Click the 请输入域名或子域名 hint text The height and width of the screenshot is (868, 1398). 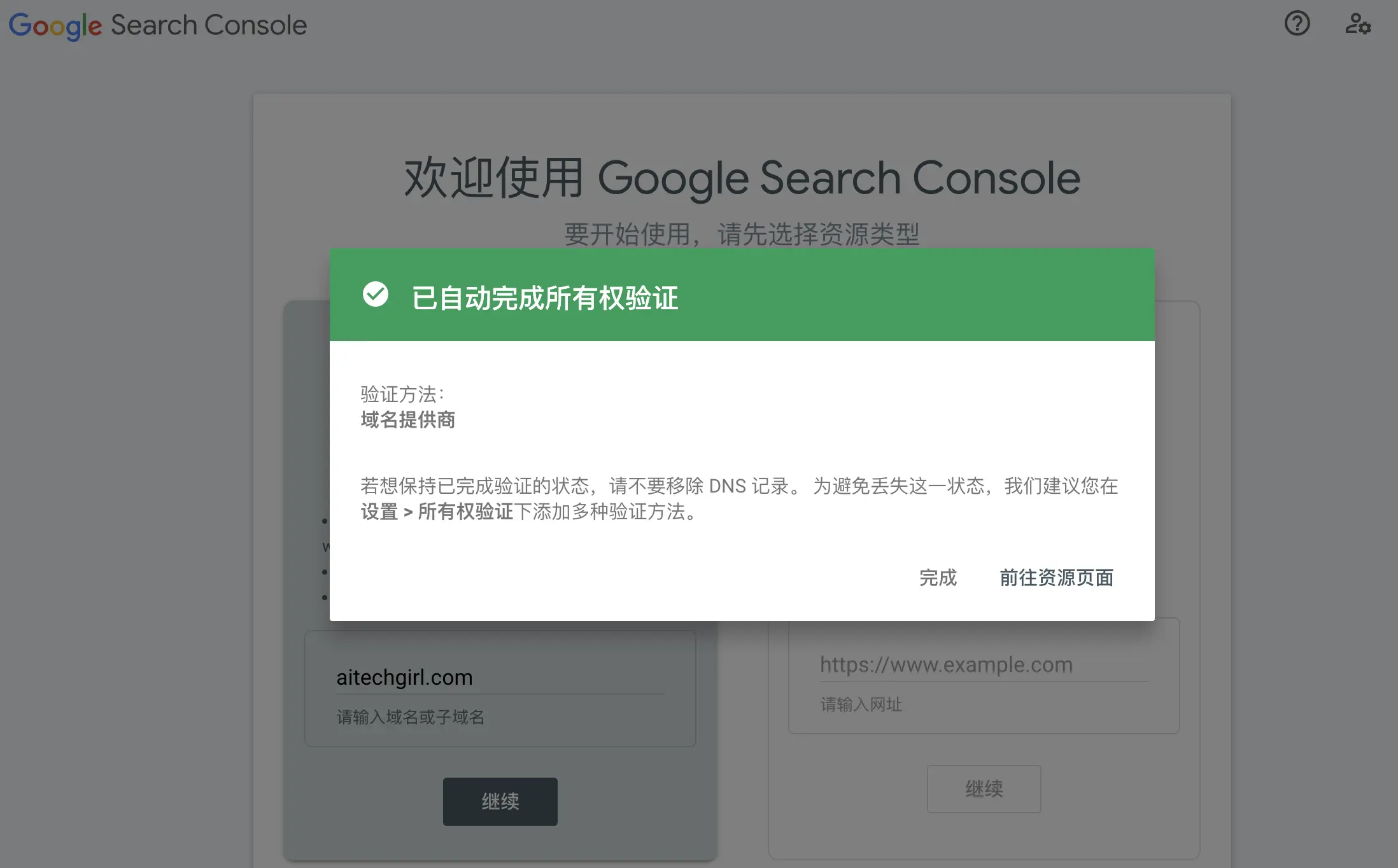(x=411, y=717)
